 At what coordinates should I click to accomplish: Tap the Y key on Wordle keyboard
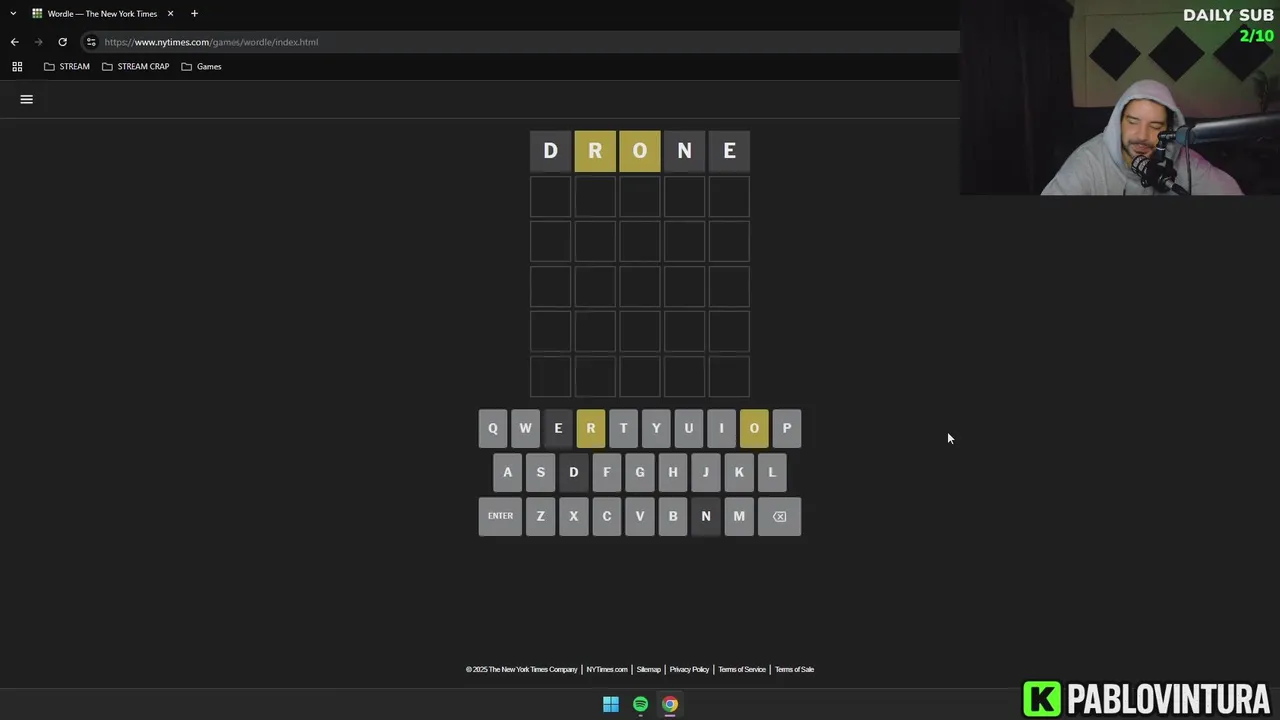pyautogui.click(x=656, y=428)
